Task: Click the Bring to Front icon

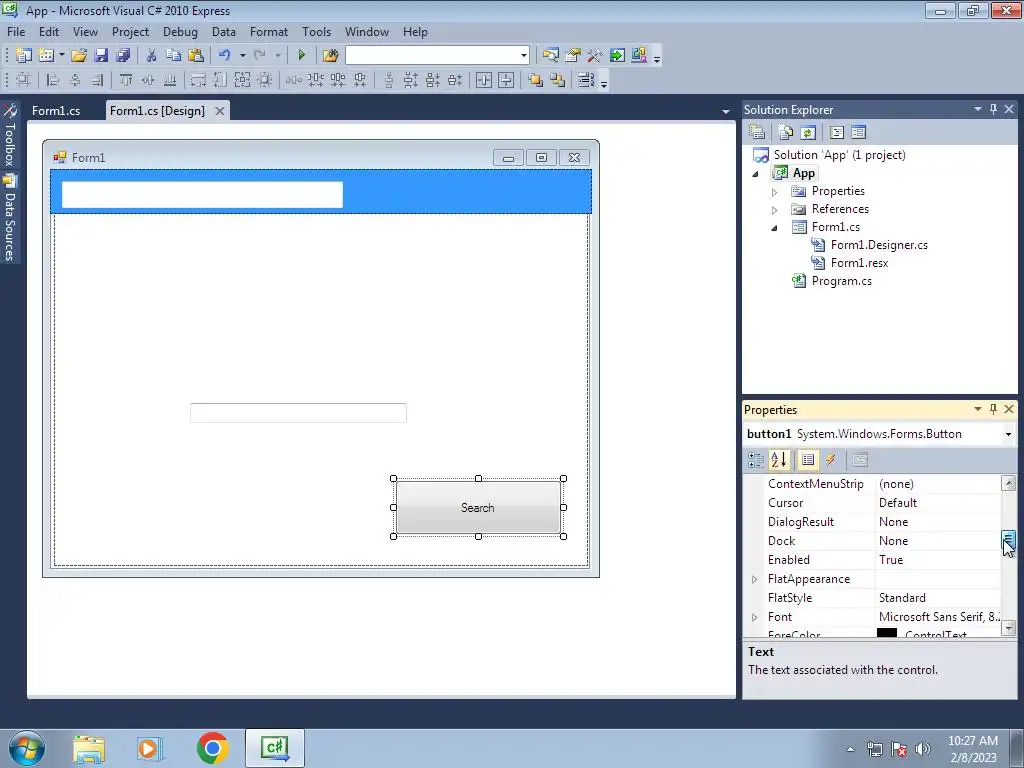Action: [536, 80]
